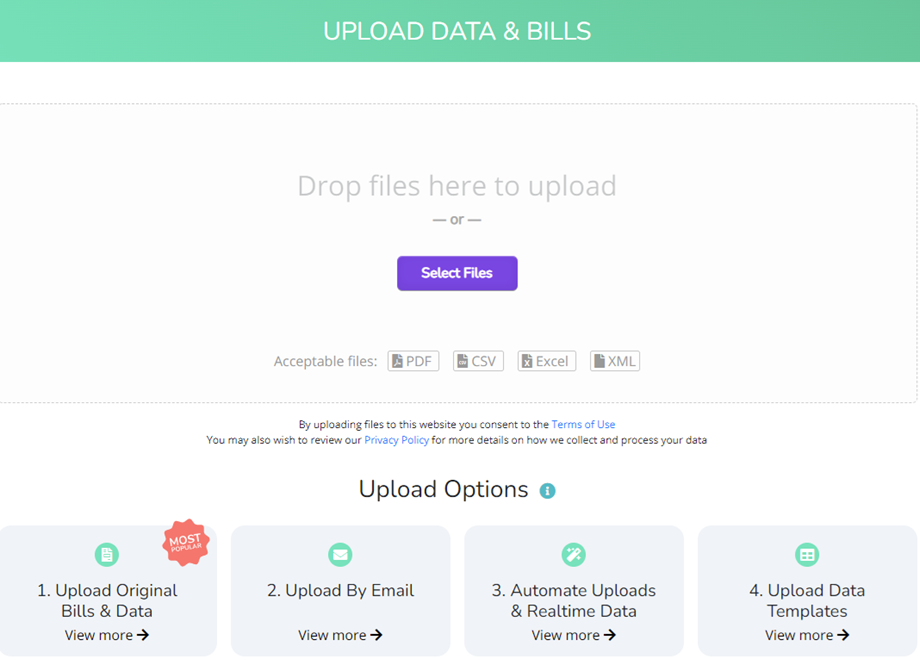This screenshot has height=665, width=920.
Task: Click the magic wand icon on Automate Uploads card
Action: (573, 554)
